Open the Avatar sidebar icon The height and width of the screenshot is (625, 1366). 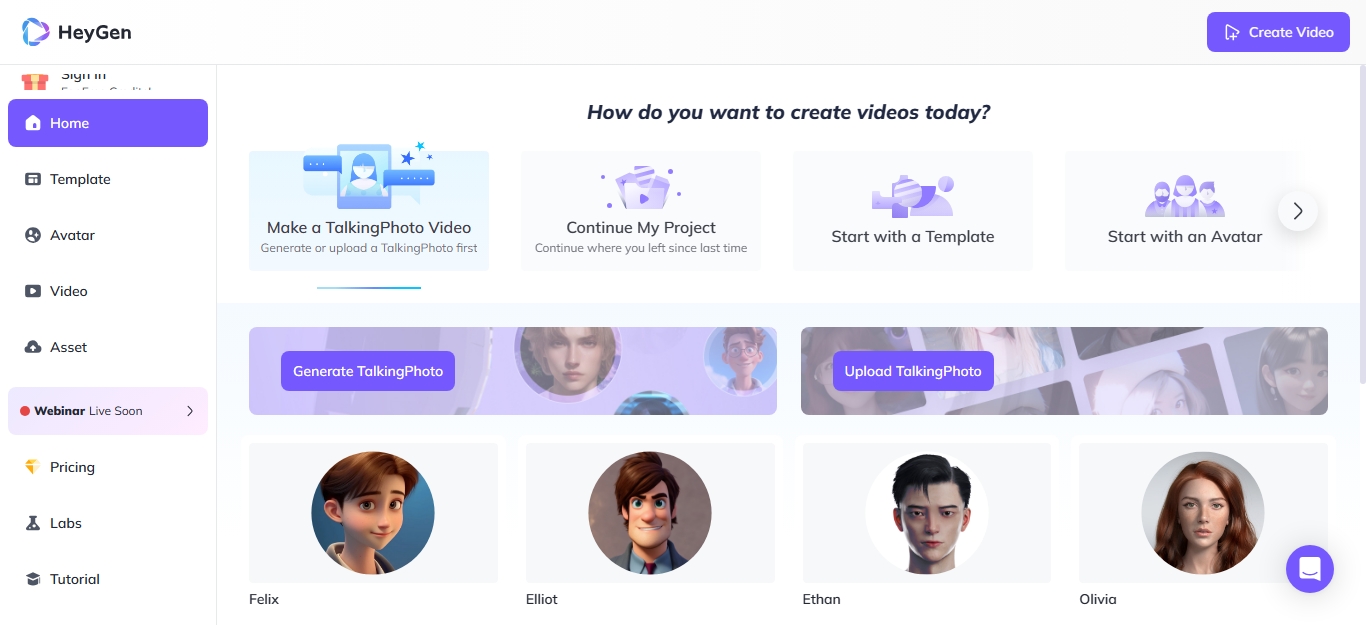[x=33, y=235]
